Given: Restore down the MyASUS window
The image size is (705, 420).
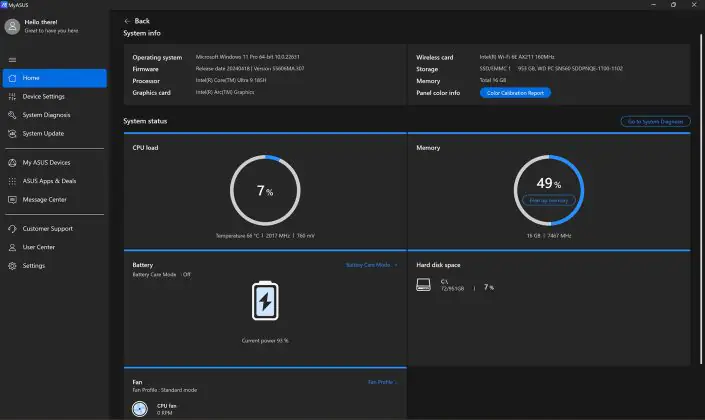Looking at the screenshot, I should [x=673, y=4].
